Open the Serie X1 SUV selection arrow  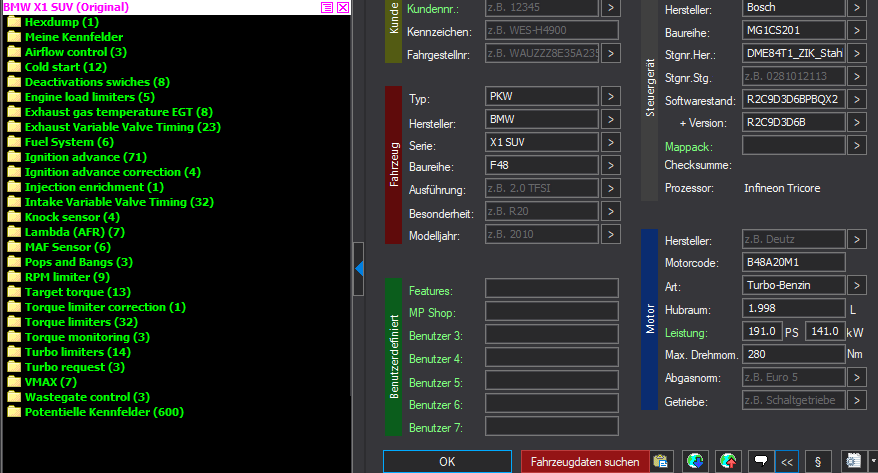(x=611, y=142)
